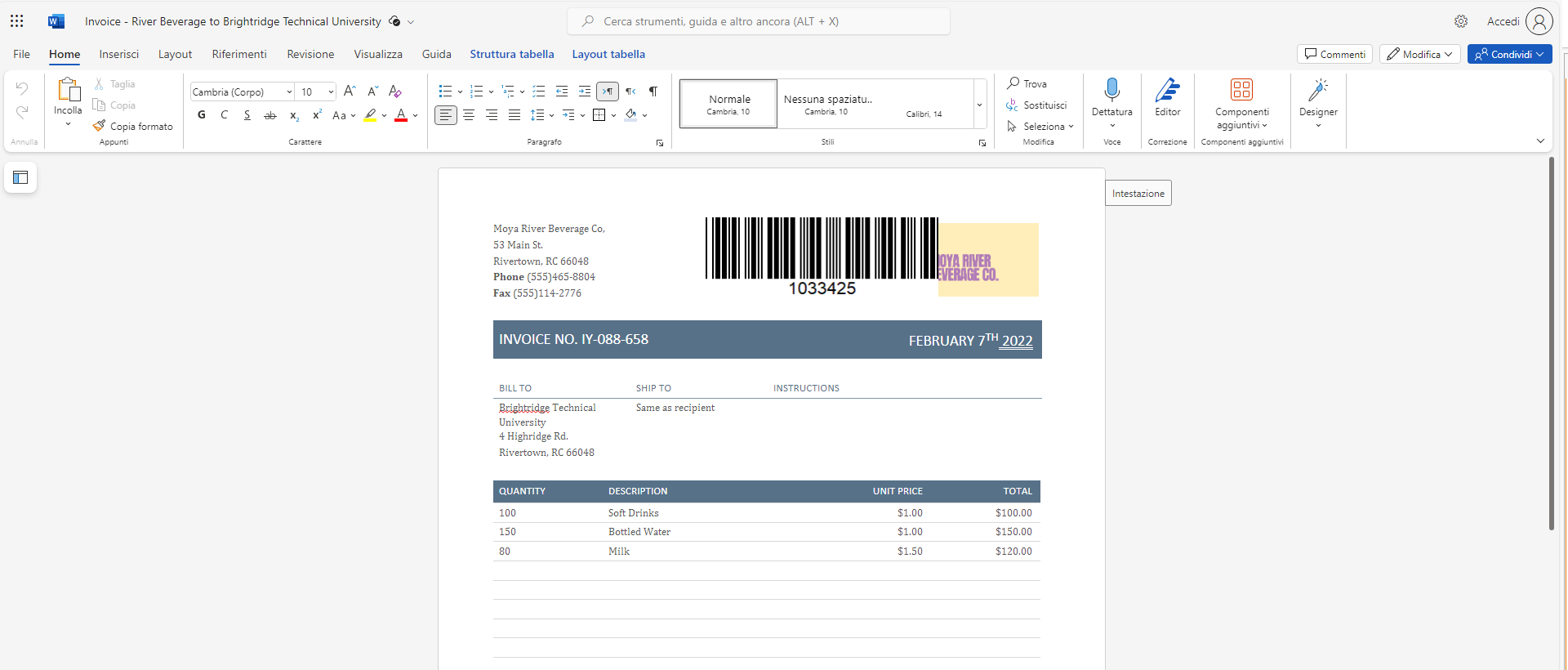Open the Editor correction tool
The image size is (1568, 670).
[1168, 97]
